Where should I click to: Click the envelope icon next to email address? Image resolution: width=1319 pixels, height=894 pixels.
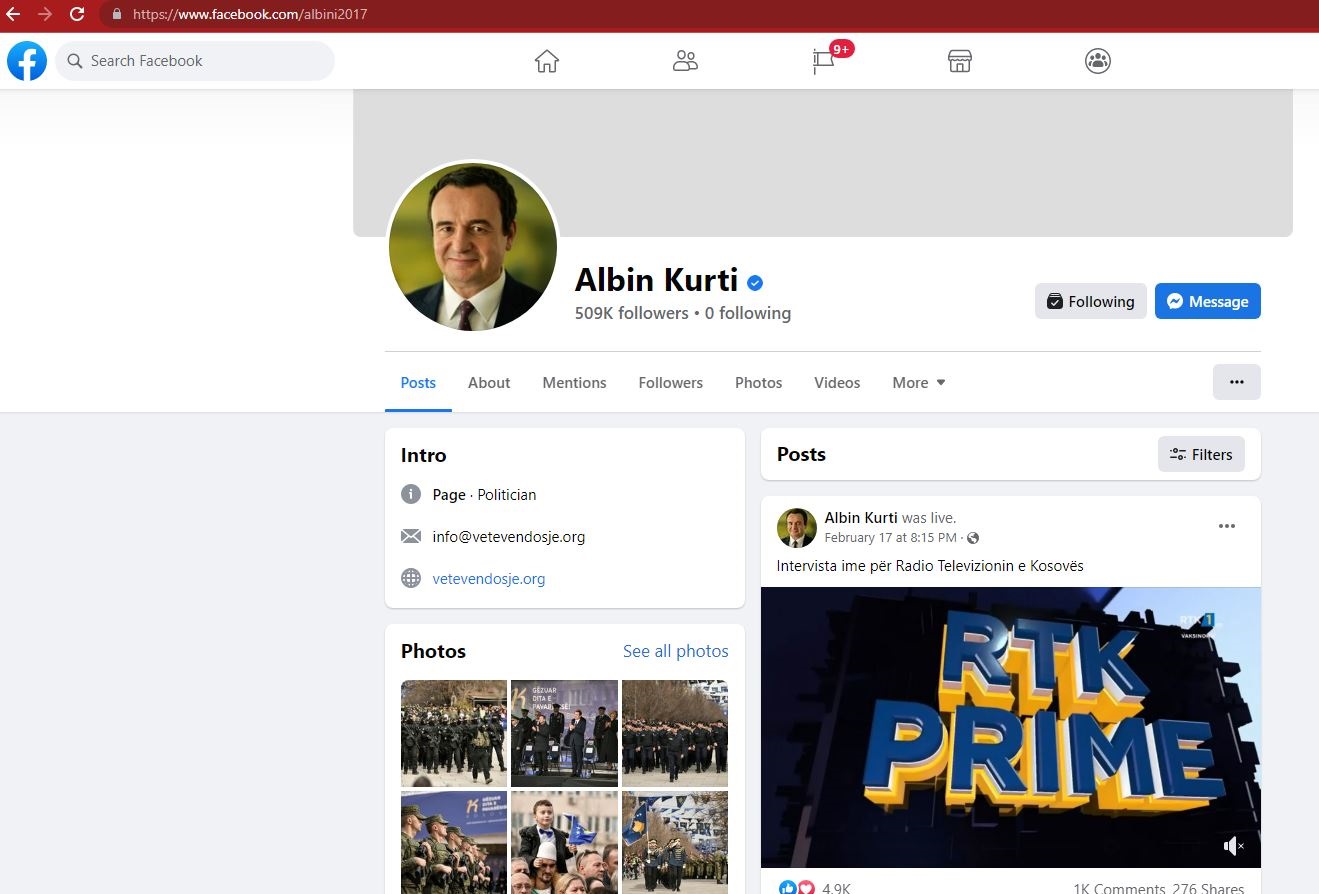click(x=411, y=536)
